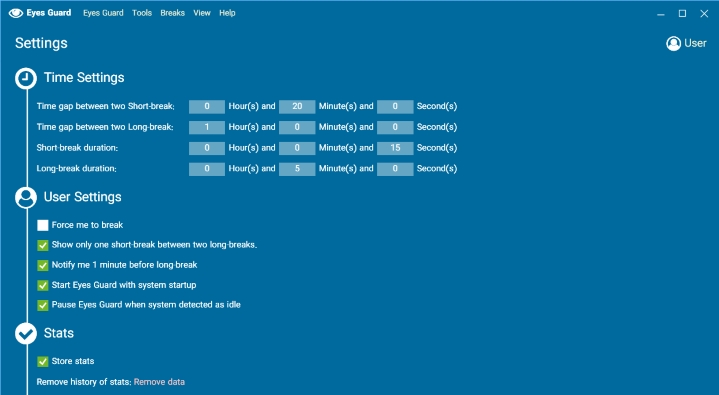Viewport: 719px width, 395px height.
Task: Click the Settings page title
Action: click(x=41, y=43)
